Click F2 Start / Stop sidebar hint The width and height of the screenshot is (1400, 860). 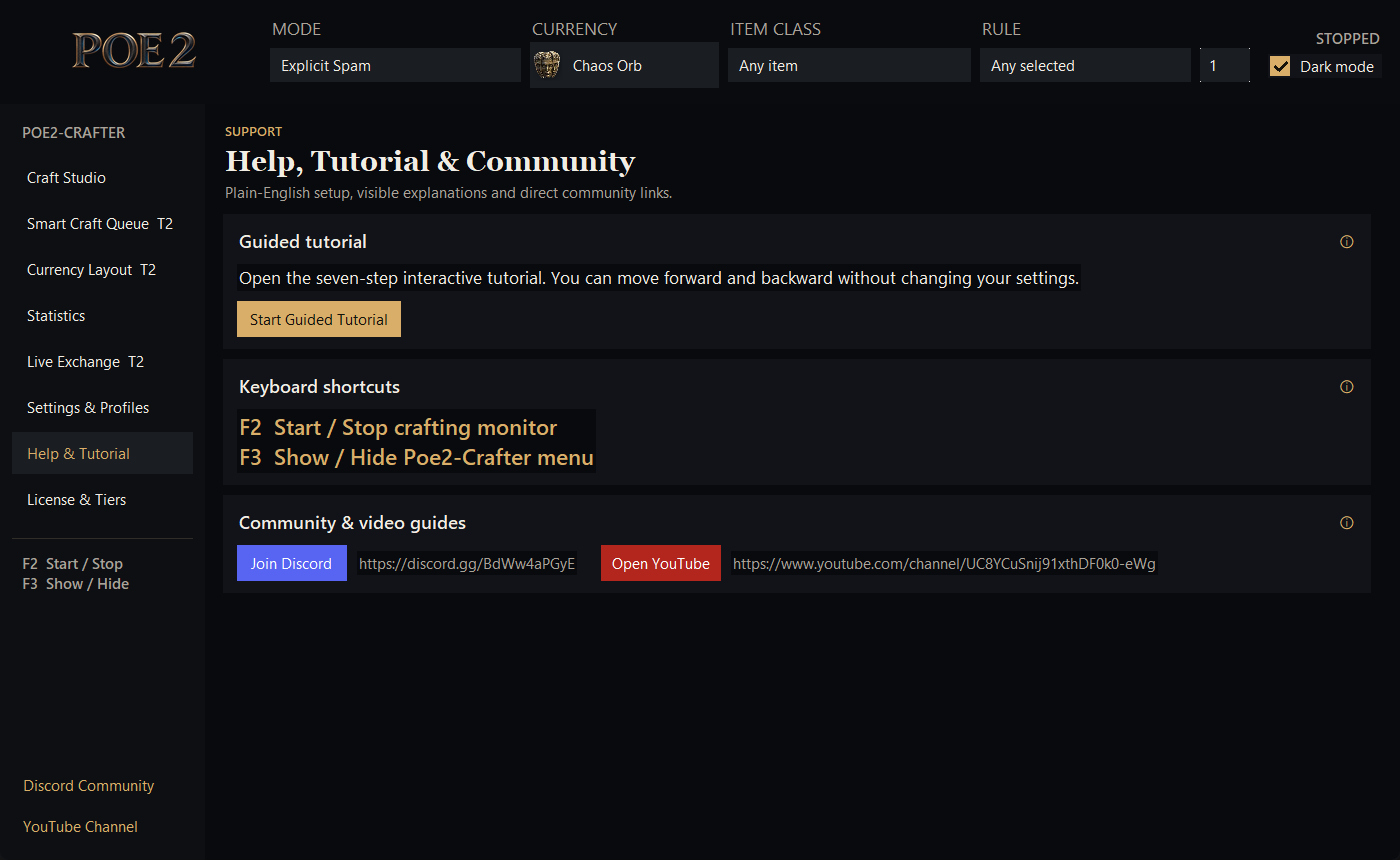pyautogui.click(x=73, y=564)
